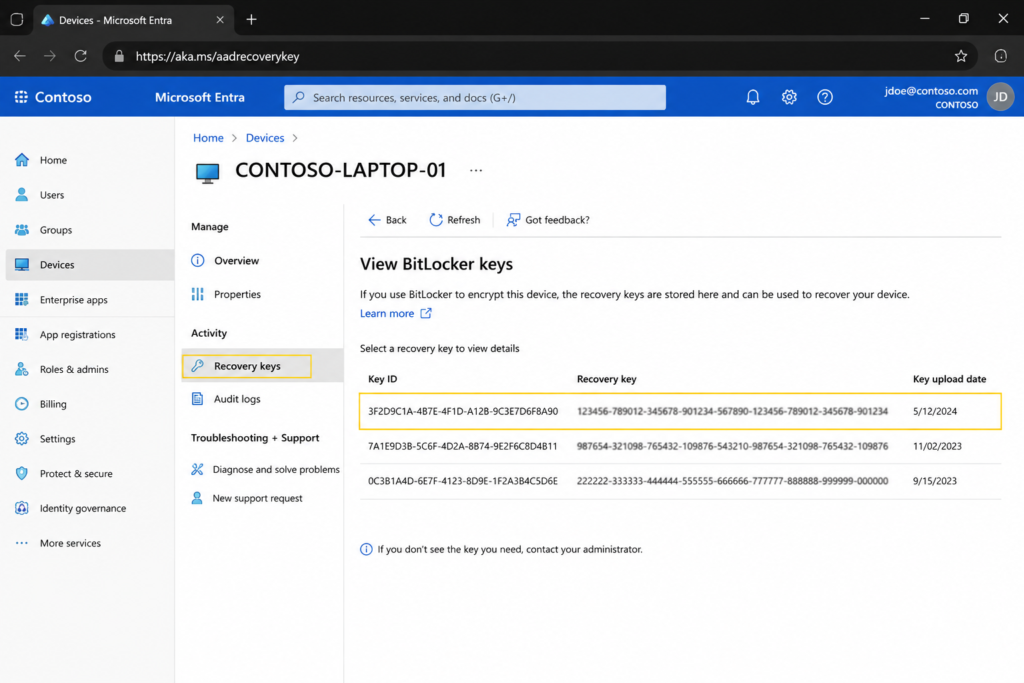This screenshot has width=1024, height=683.
Task: Click the Billing icon
Action: pos(22,404)
